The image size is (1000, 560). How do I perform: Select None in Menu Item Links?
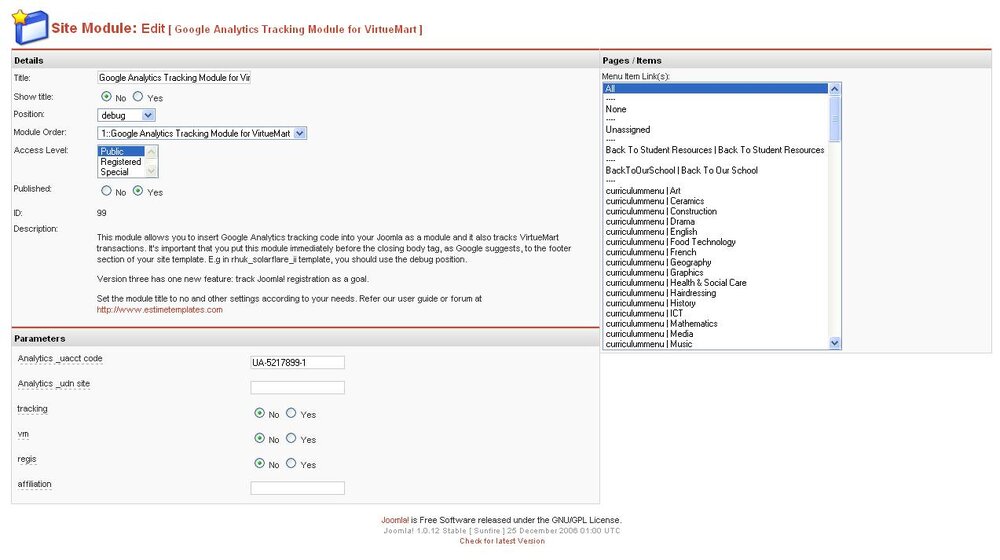point(715,109)
